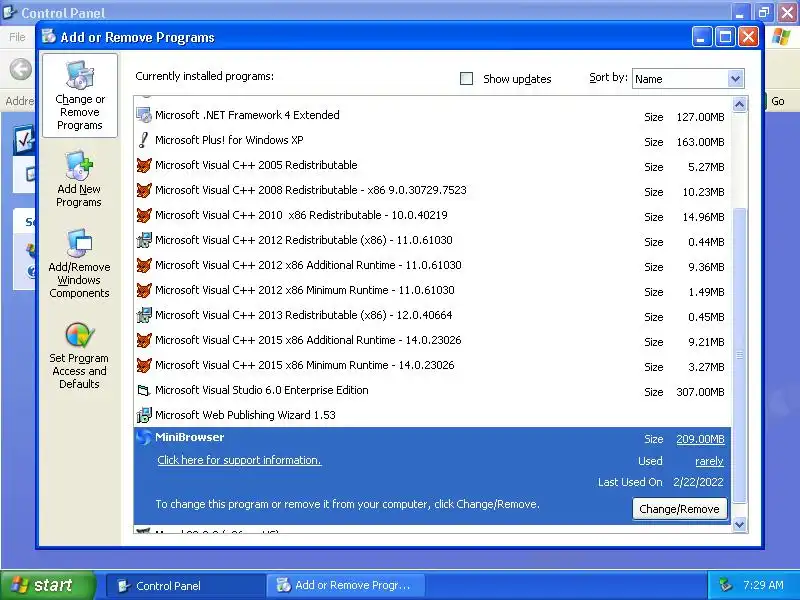This screenshot has height=600, width=800.
Task: Click the Visual C++ 2013 Redistributable (x86) icon
Action: click(144, 315)
